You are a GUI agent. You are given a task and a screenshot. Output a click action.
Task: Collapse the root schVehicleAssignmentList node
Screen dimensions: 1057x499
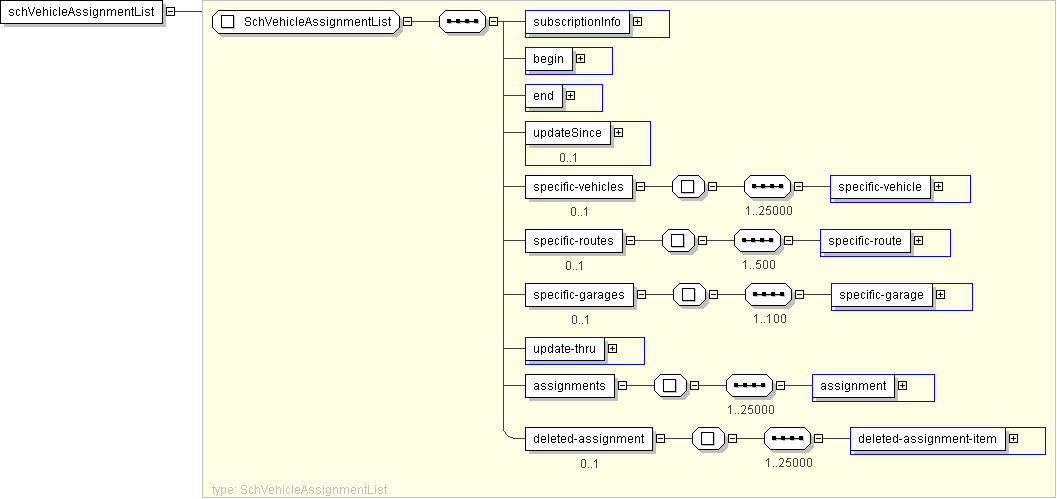[x=170, y=12]
